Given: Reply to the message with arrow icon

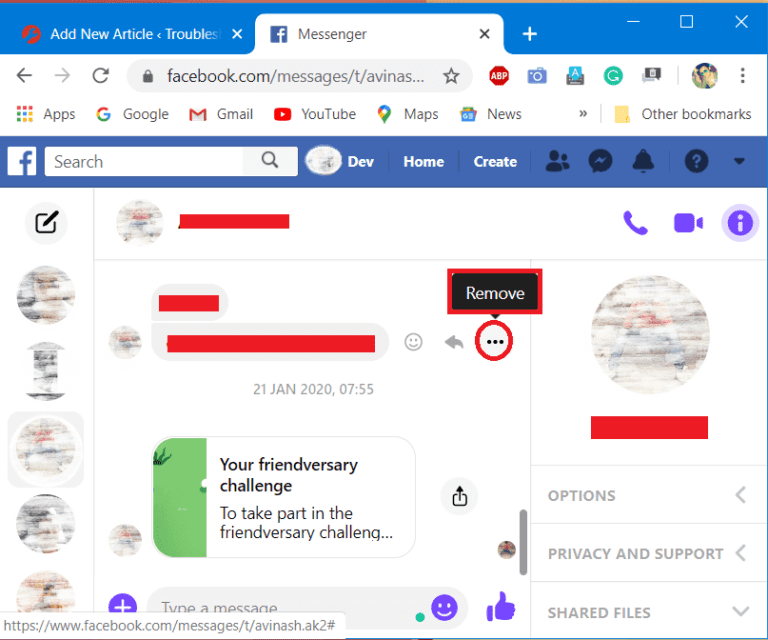Looking at the screenshot, I should [x=454, y=341].
